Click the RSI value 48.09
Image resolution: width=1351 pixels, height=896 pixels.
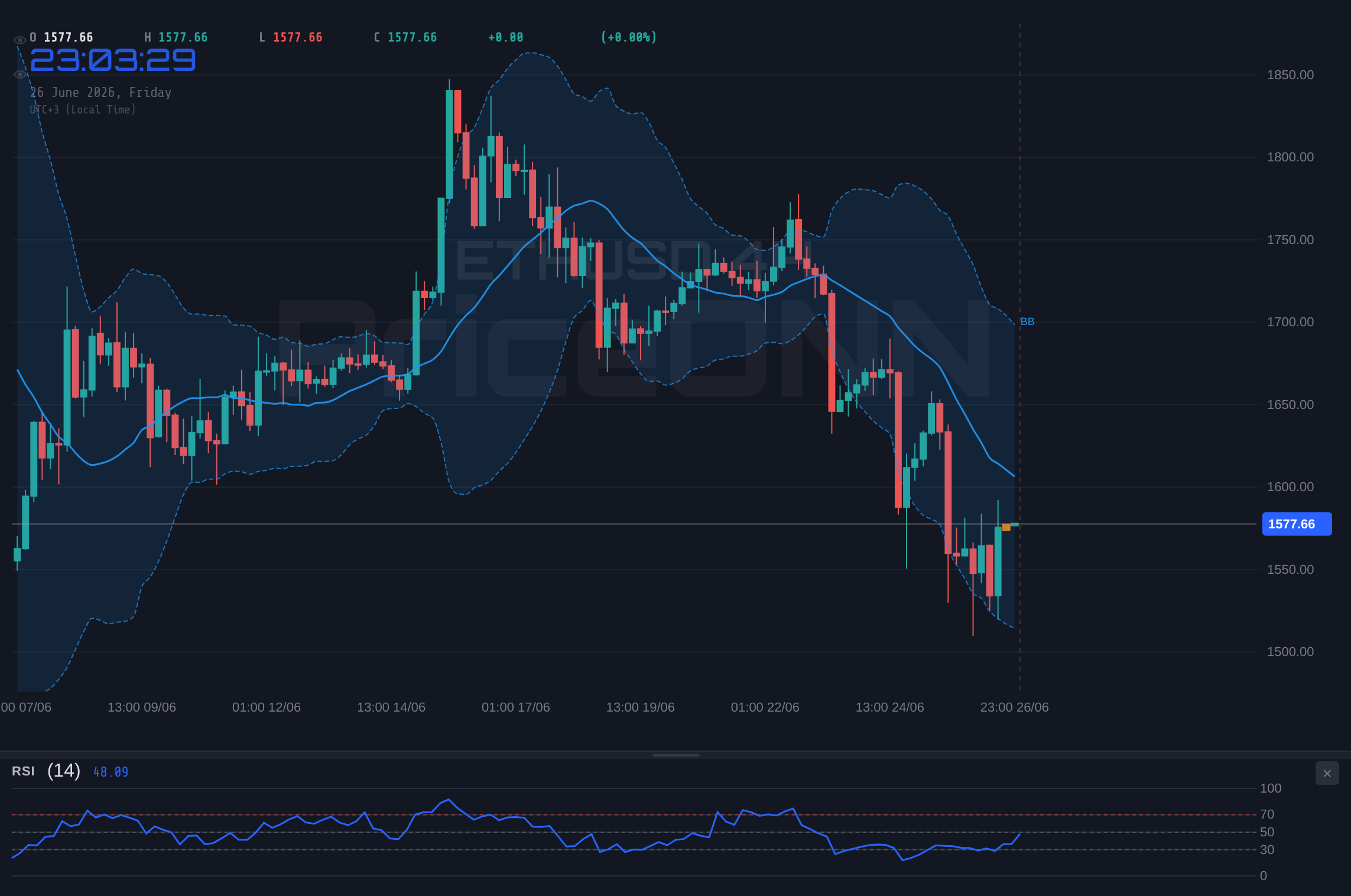(111, 772)
